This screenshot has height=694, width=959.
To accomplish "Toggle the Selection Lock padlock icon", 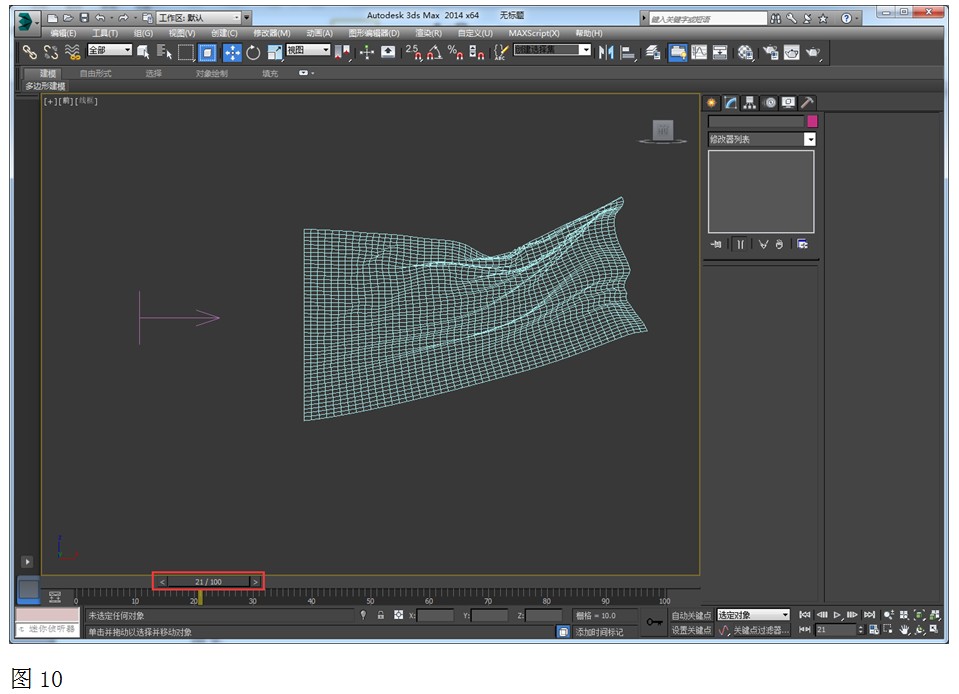I will pyautogui.click(x=380, y=615).
